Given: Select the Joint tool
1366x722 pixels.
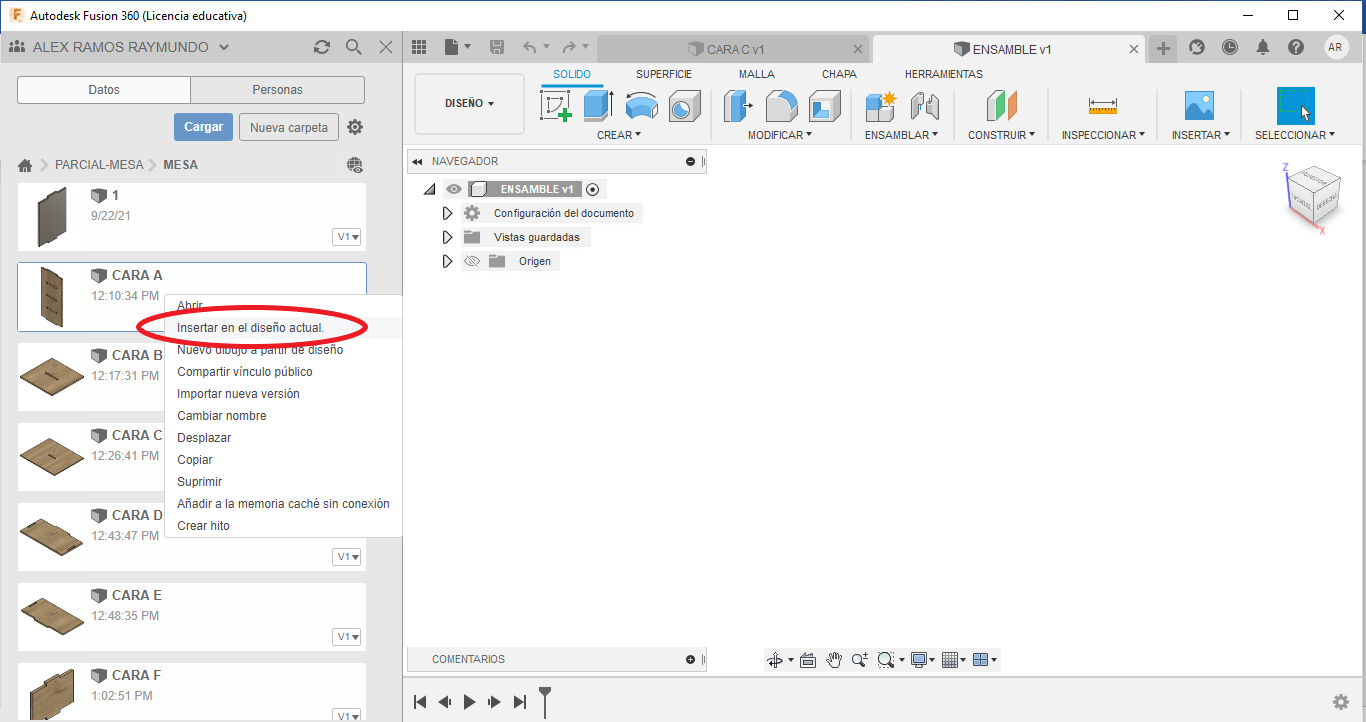Looking at the screenshot, I should [924, 106].
